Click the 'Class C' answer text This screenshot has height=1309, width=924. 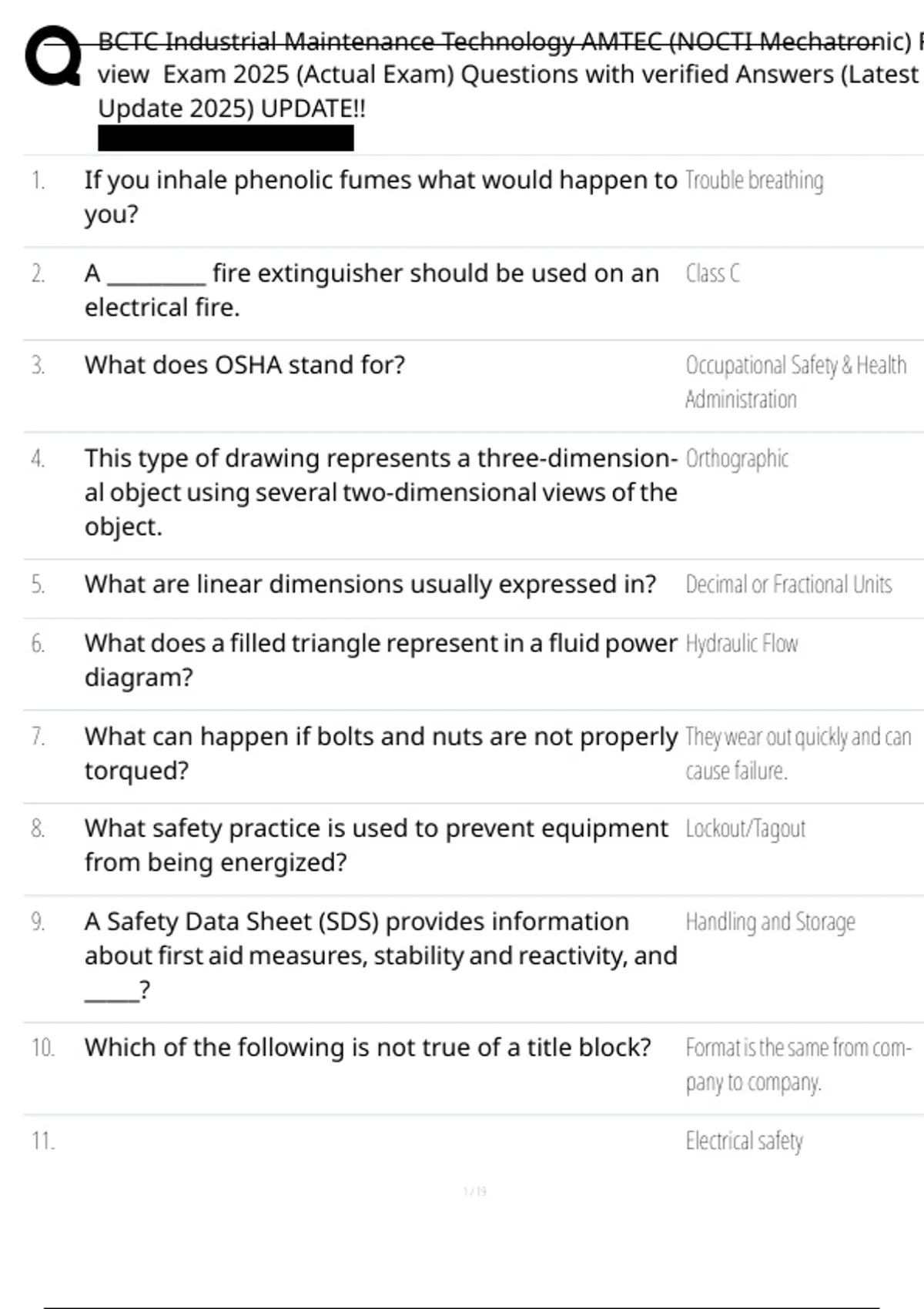pos(712,274)
